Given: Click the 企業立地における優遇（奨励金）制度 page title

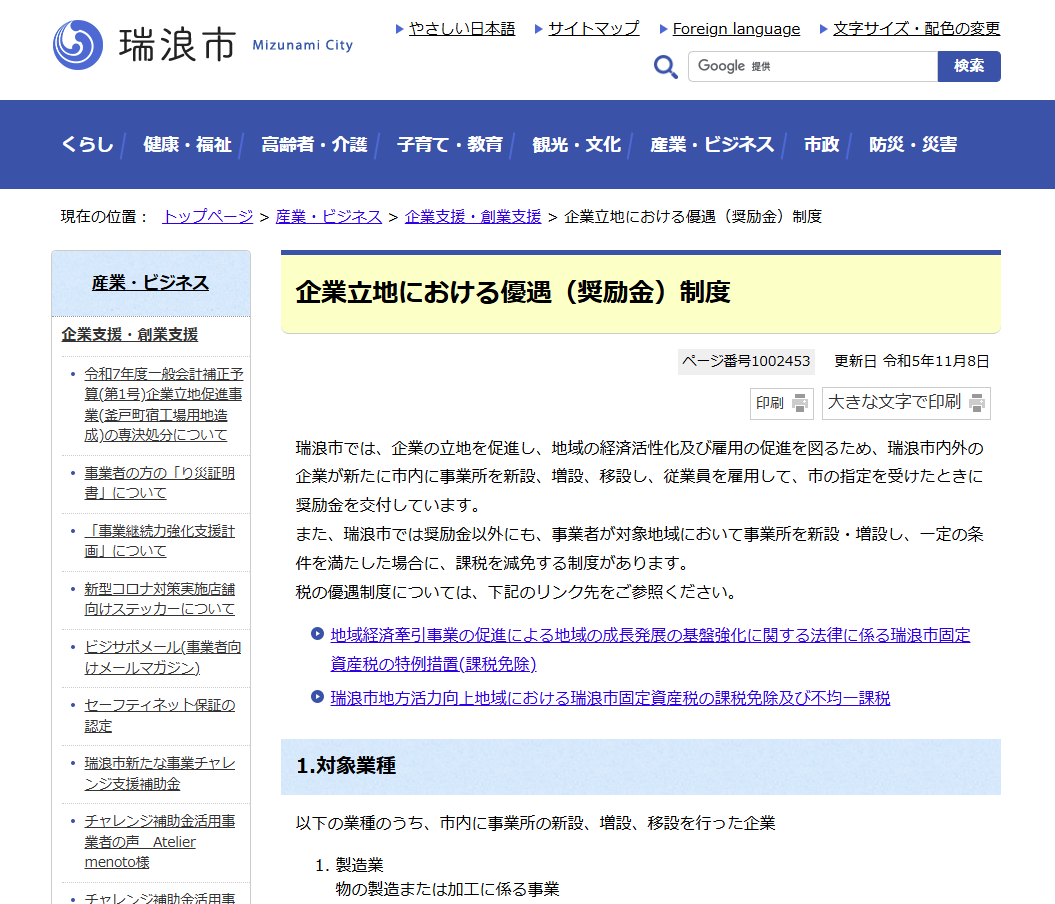Looking at the screenshot, I should [x=513, y=293].
